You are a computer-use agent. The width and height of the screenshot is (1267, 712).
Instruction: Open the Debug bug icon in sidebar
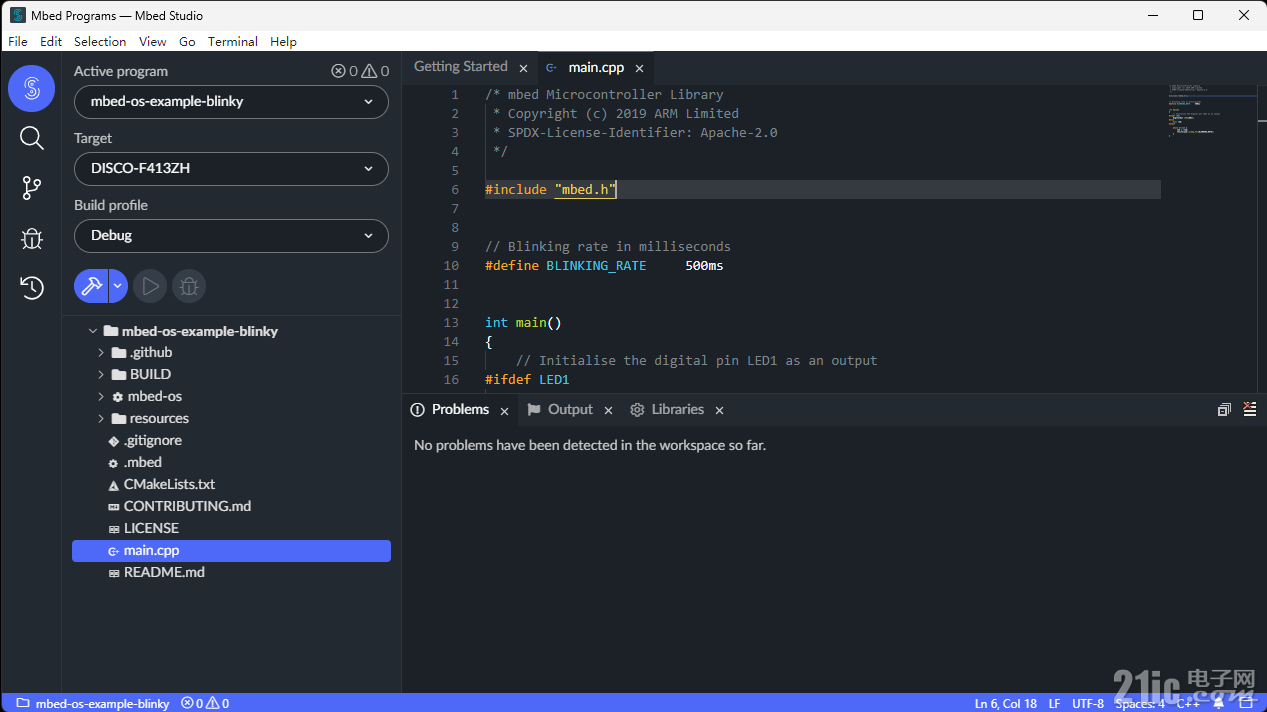click(x=31, y=238)
